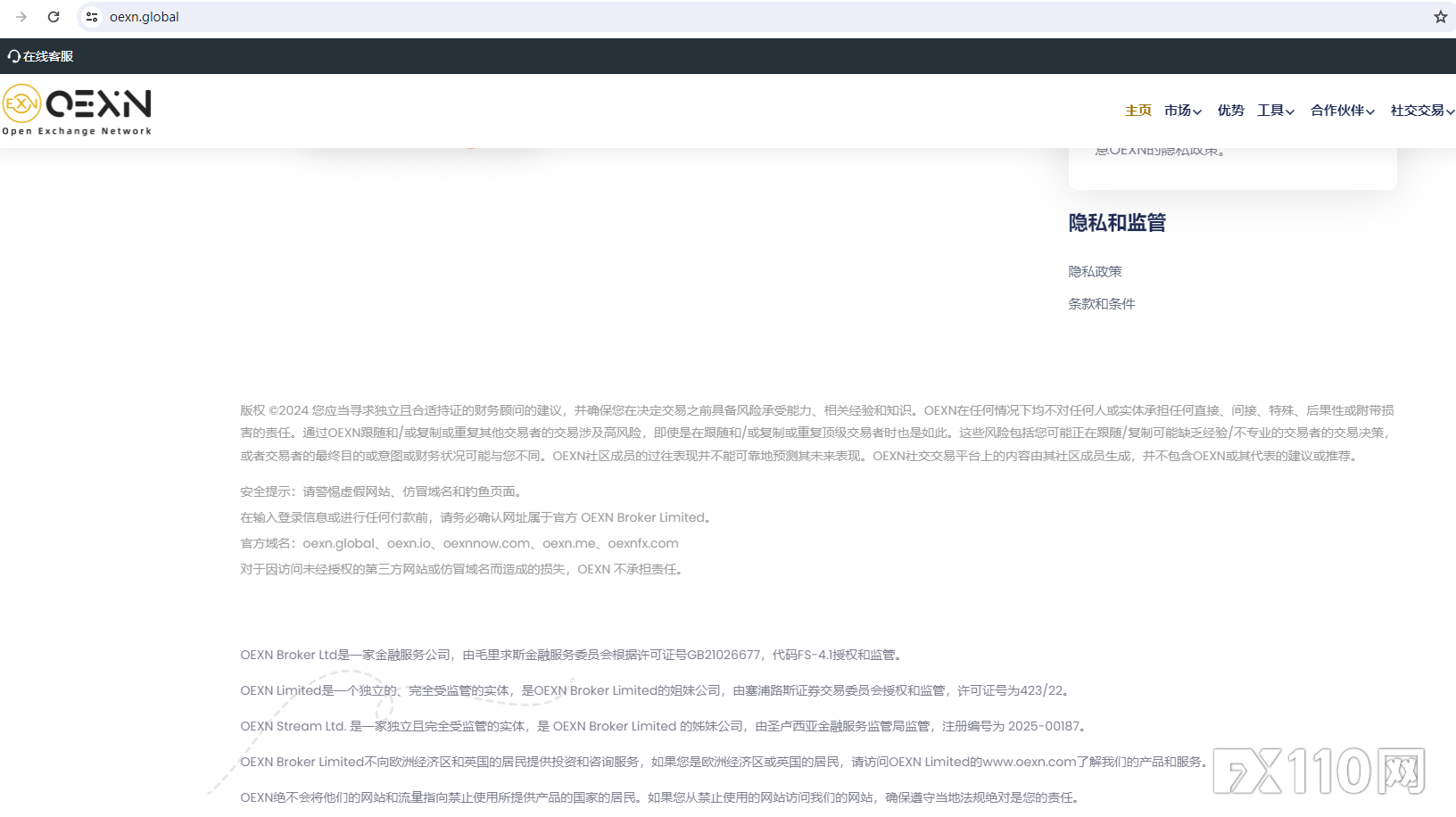Click the 官方域名 line listing domains
The width and height of the screenshot is (1456, 817).
pyautogui.click(x=459, y=543)
